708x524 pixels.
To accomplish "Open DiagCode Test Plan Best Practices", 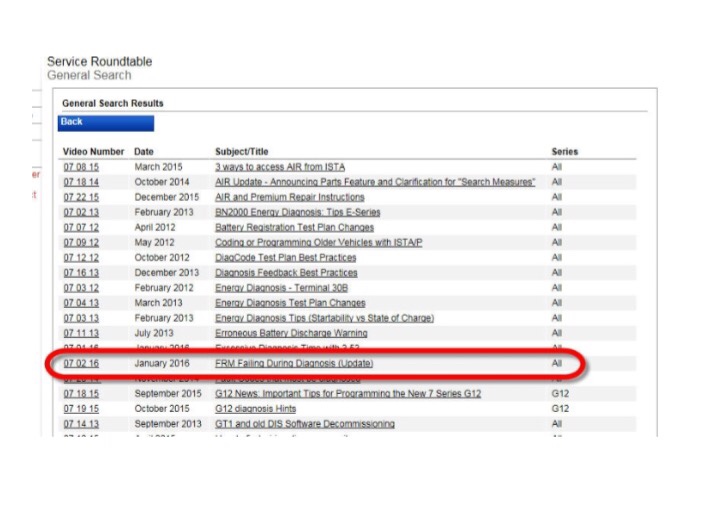I will pyautogui.click(x=285, y=257).
